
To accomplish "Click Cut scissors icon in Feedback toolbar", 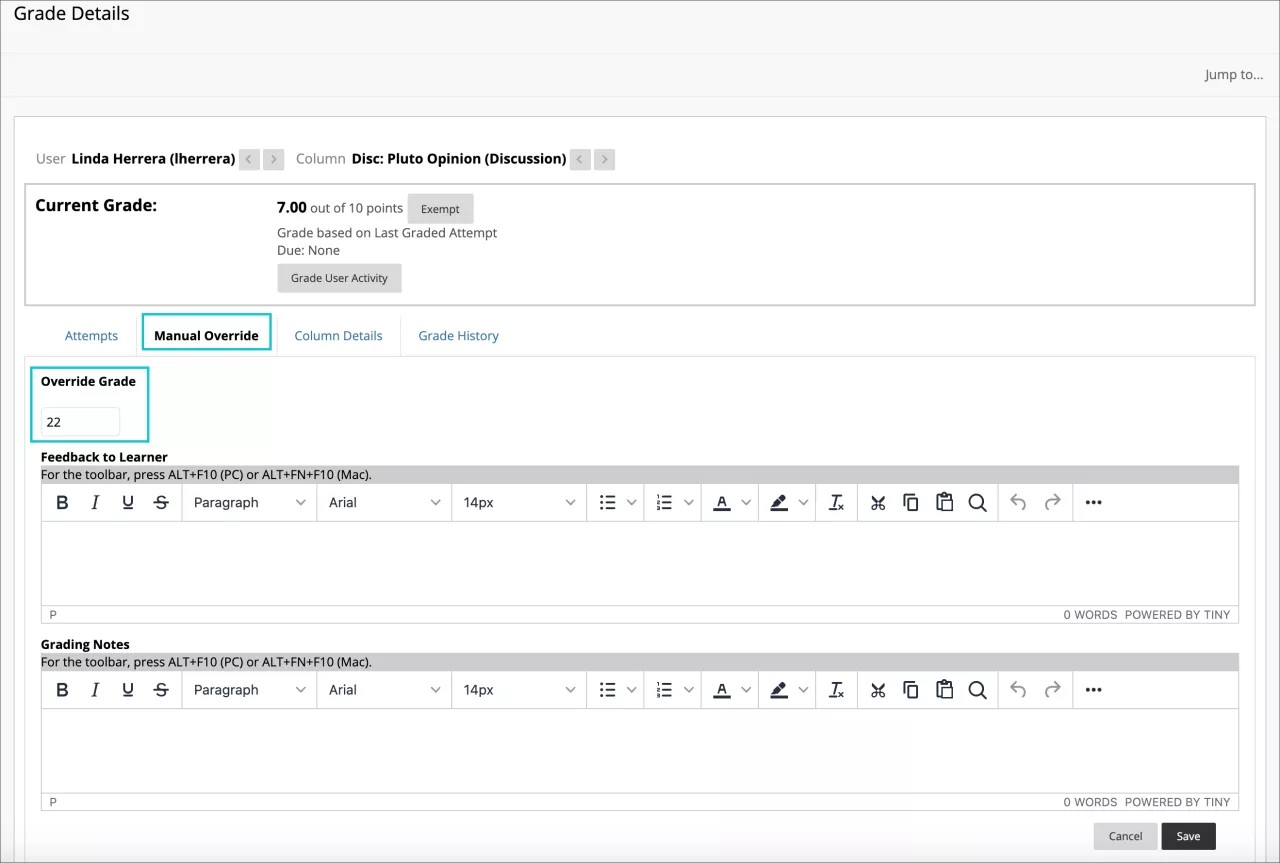I will pyautogui.click(x=878, y=503).
